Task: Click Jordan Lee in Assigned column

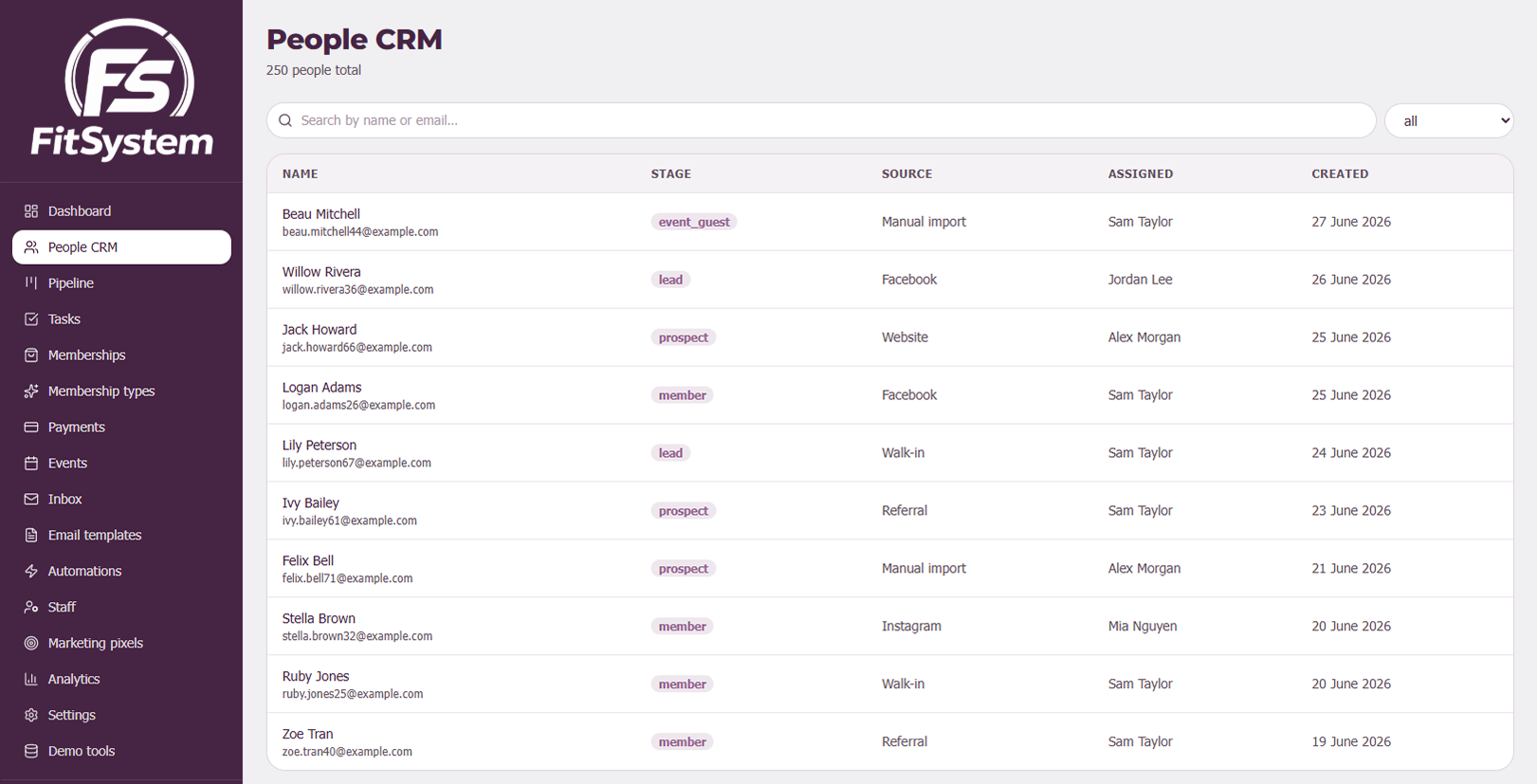Action: coord(1140,280)
